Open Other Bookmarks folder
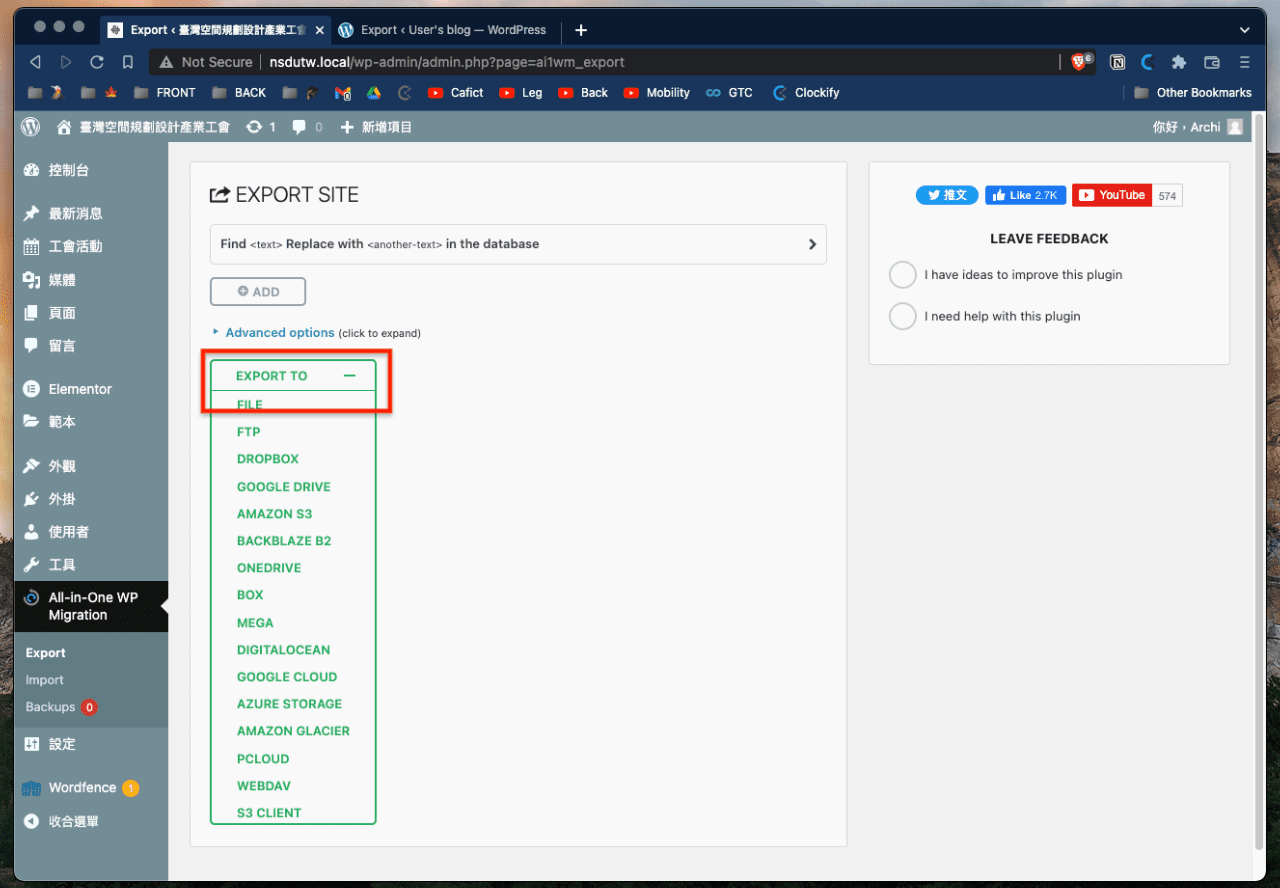The image size is (1280, 888). pyautogui.click(x=1193, y=93)
